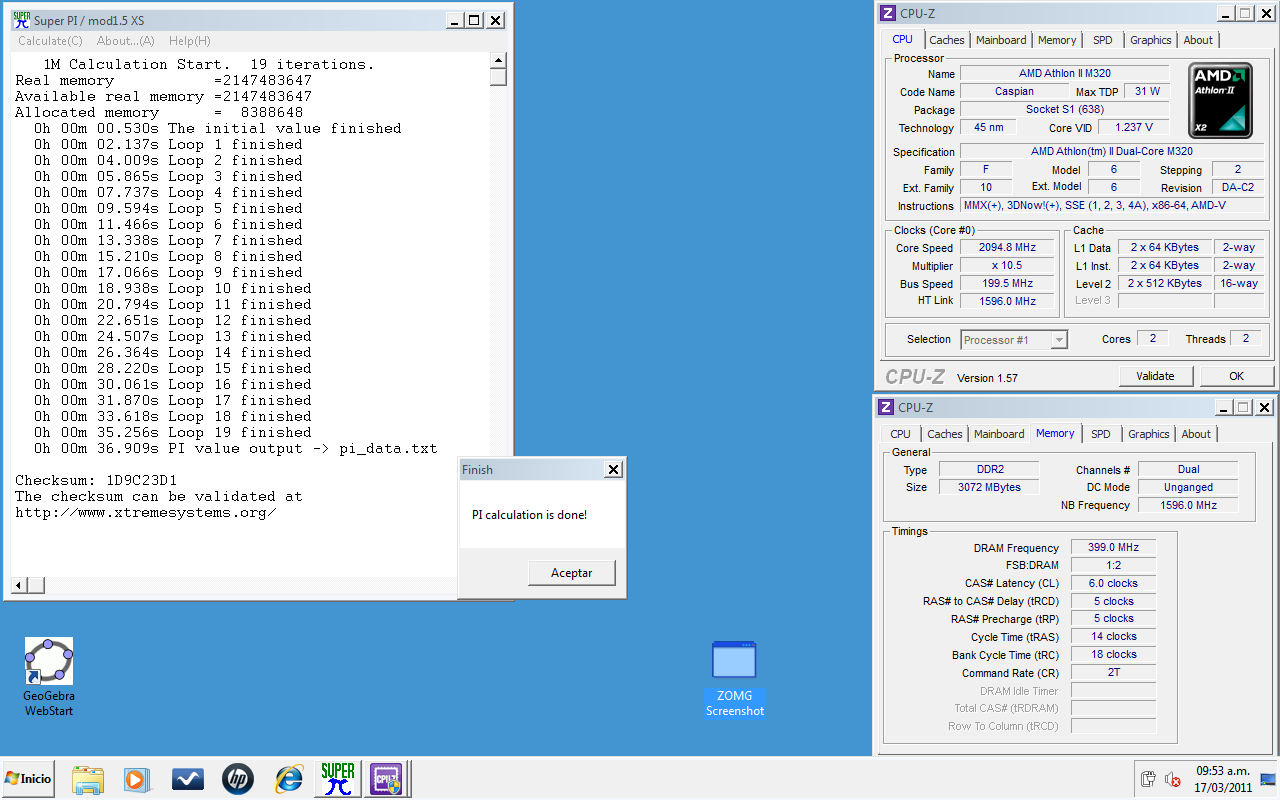The width and height of the screenshot is (1280, 800).
Task: Click the Validate button
Action: coord(1155,376)
